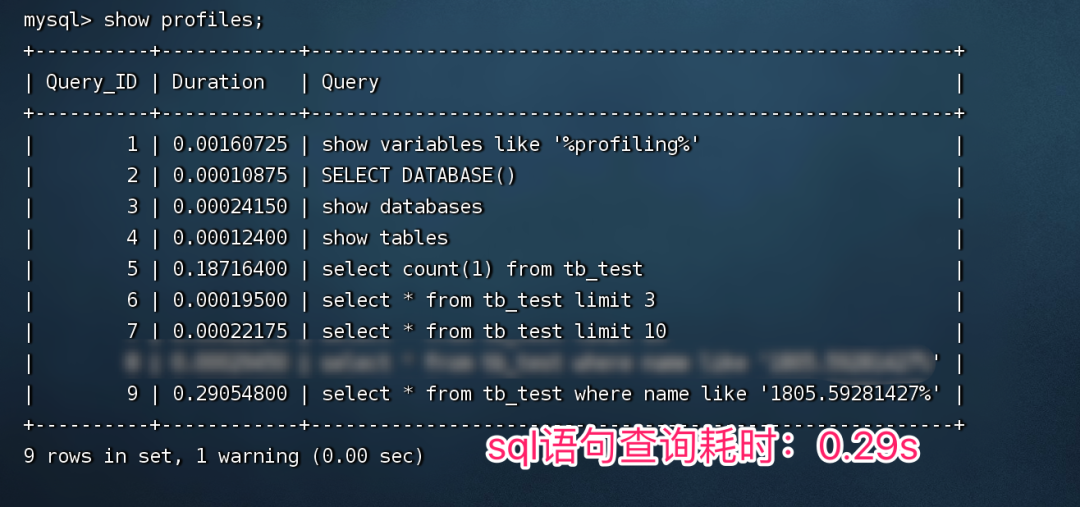Click the Query_ID column header

point(91,82)
